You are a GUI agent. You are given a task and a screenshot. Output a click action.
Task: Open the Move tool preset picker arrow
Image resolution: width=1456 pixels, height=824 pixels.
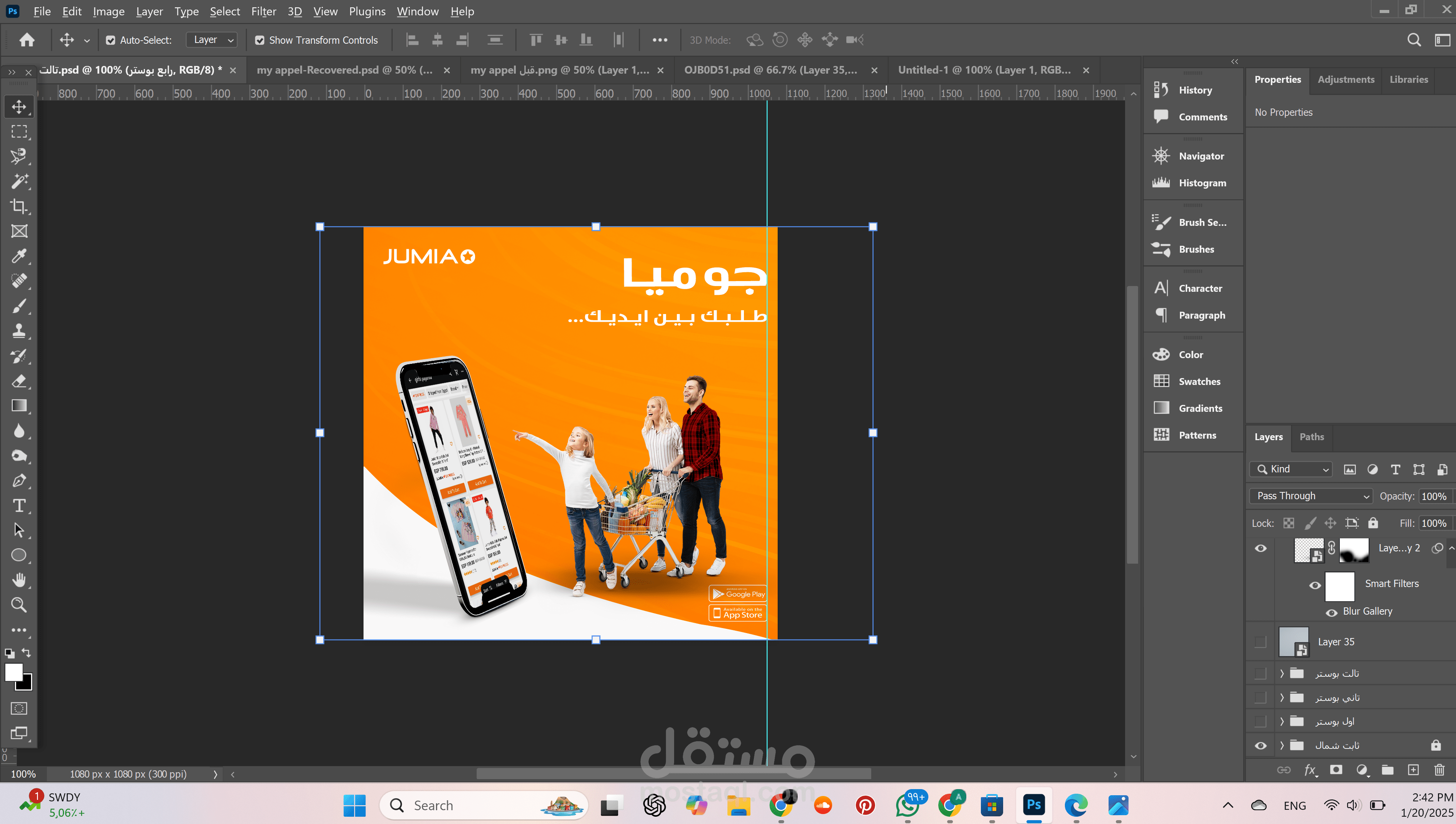pos(87,40)
